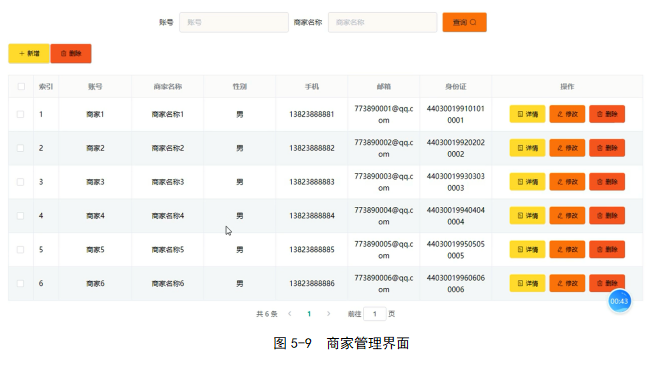Click 修改 edit button for 商家6
646x367 pixels.
(x=567, y=283)
